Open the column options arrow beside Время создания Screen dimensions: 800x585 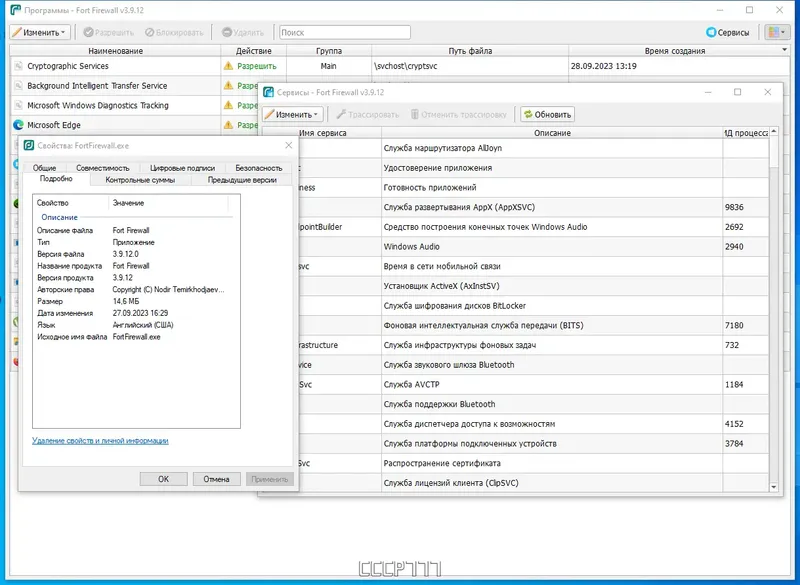click(785, 49)
